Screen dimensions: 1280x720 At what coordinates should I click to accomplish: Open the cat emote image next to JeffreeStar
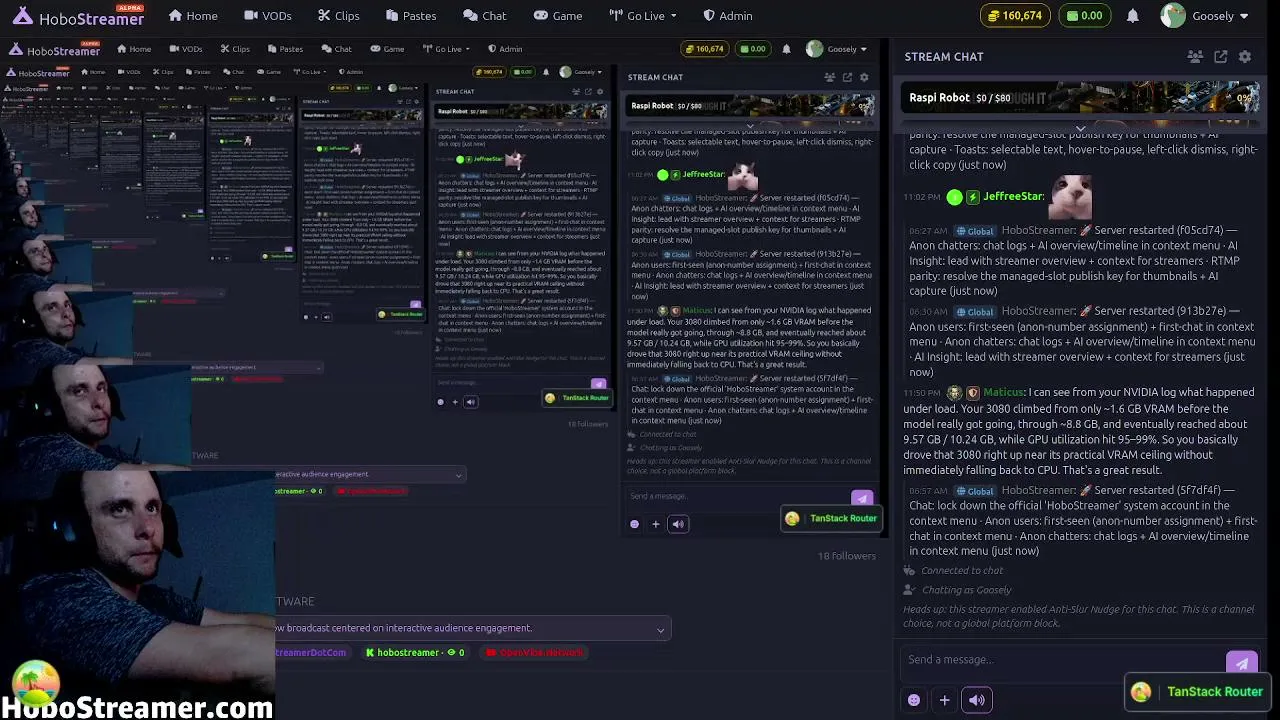pos(1069,196)
